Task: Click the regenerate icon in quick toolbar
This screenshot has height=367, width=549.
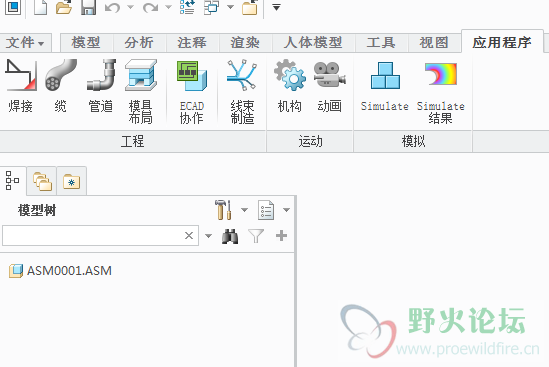Action: click(x=187, y=7)
